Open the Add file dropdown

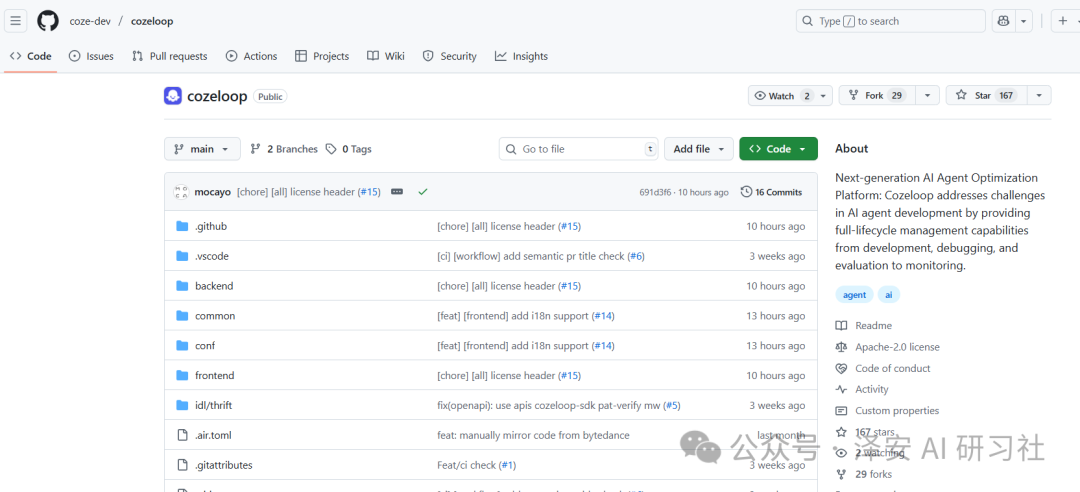point(698,149)
